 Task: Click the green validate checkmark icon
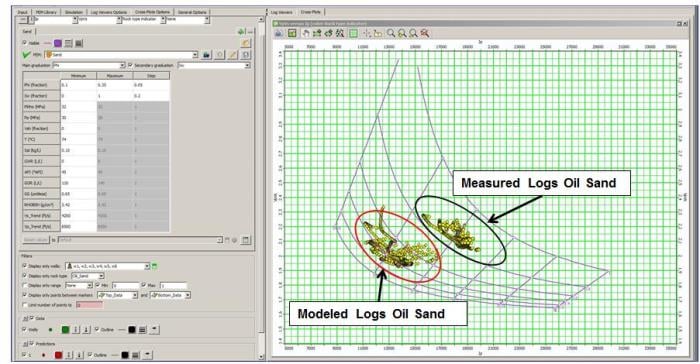point(26,54)
